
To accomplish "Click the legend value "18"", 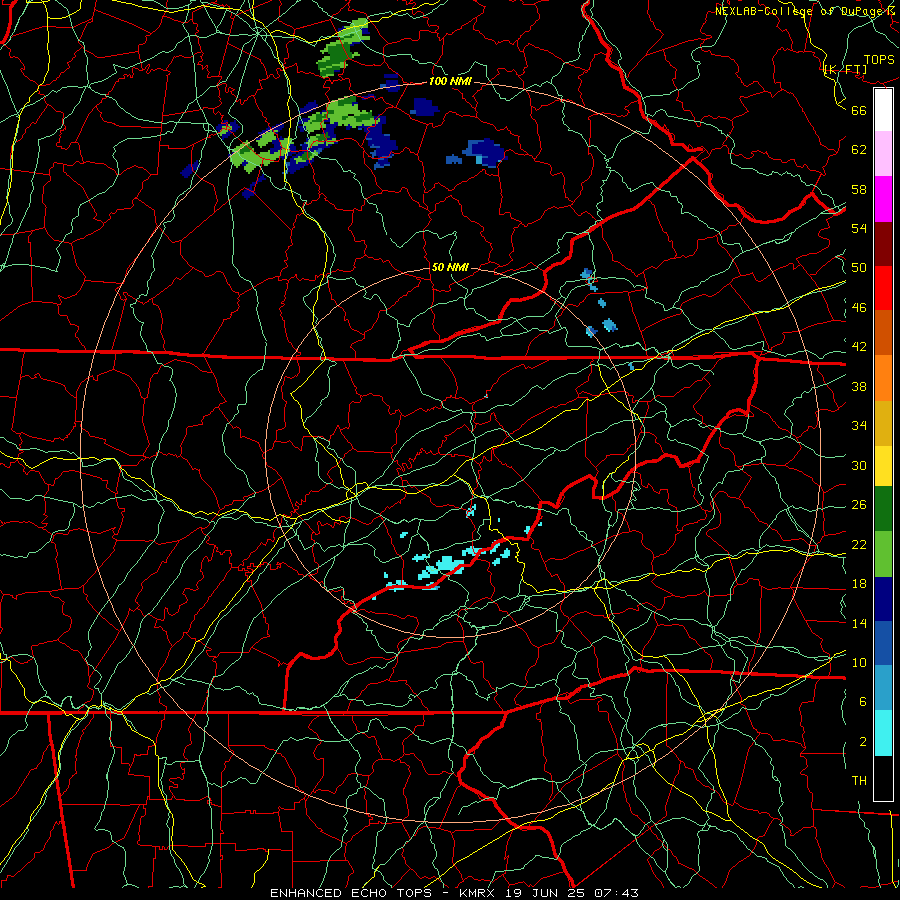I will click(859, 584).
